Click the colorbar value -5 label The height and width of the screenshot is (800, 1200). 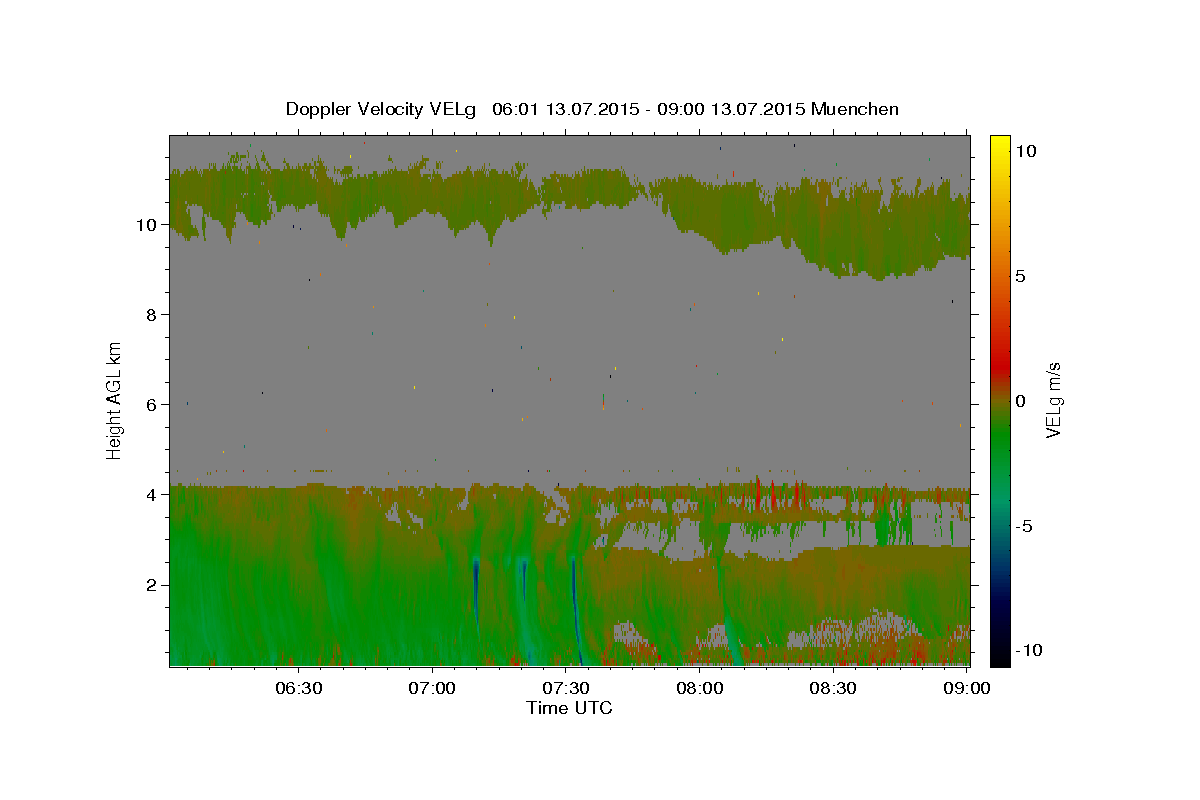pos(1024,526)
